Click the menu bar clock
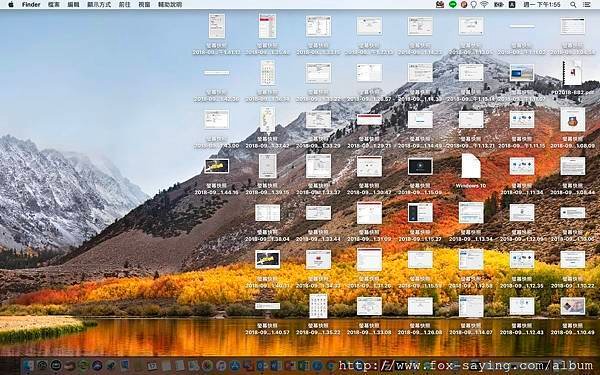 point(542,5)
